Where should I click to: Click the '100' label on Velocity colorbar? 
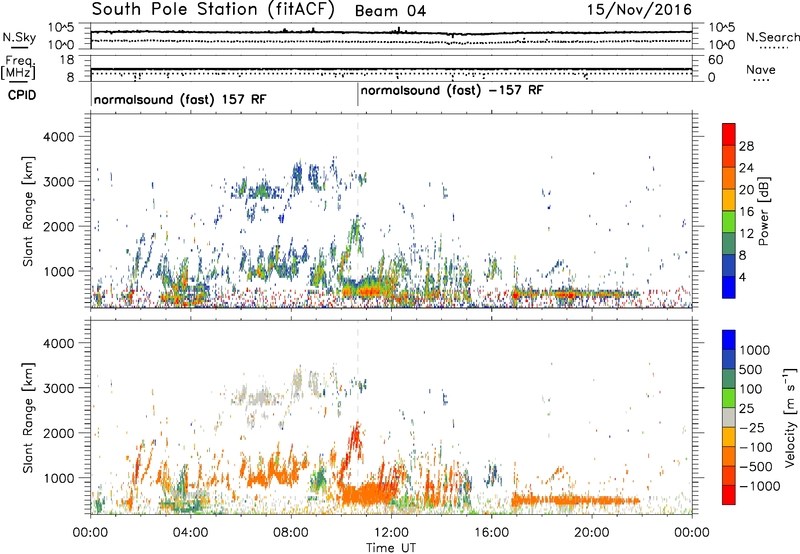click(750, 389)
